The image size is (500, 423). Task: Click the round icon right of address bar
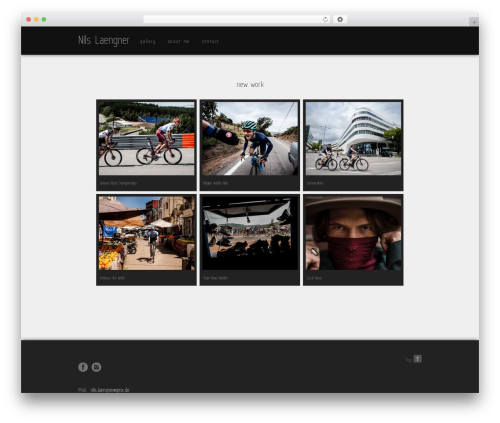pos(340,19)
